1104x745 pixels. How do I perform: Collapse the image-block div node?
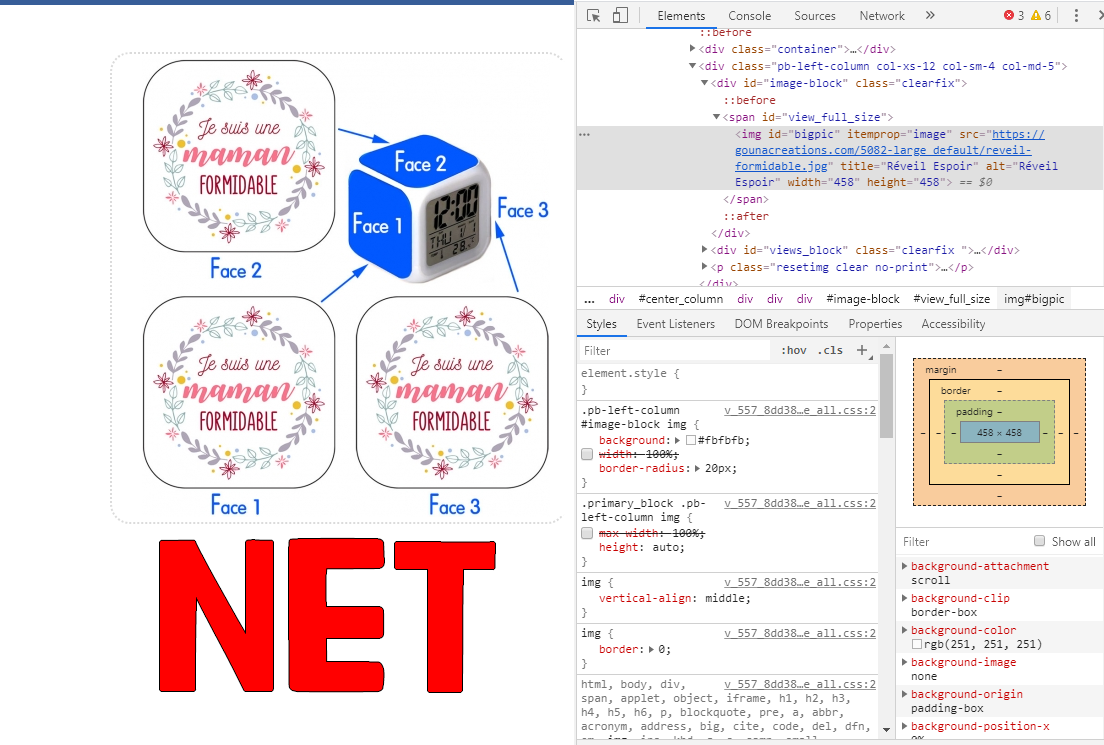coord(704,83)
